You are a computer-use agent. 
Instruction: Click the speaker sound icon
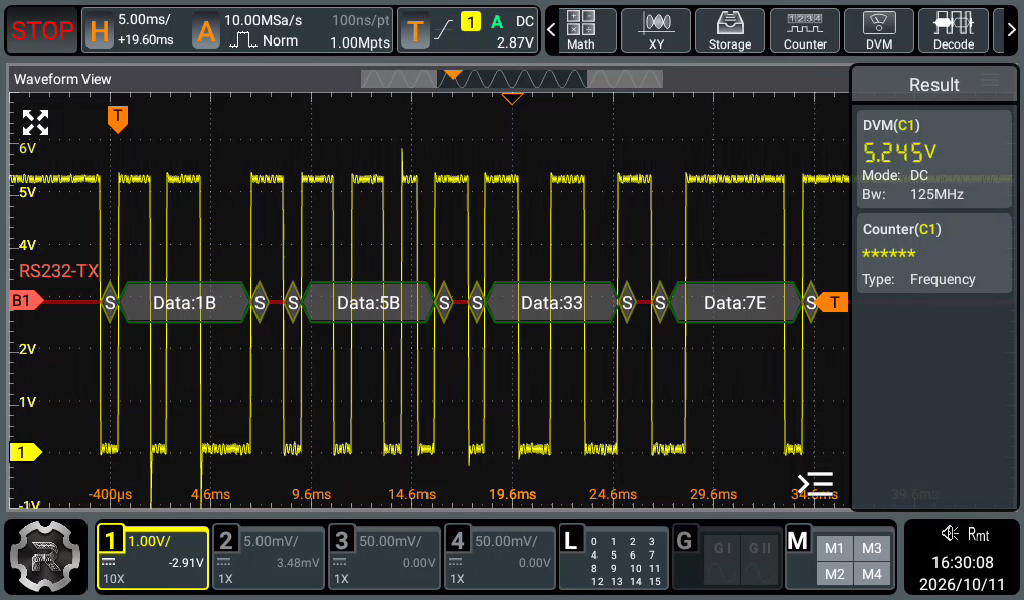[x=950, y=533]
